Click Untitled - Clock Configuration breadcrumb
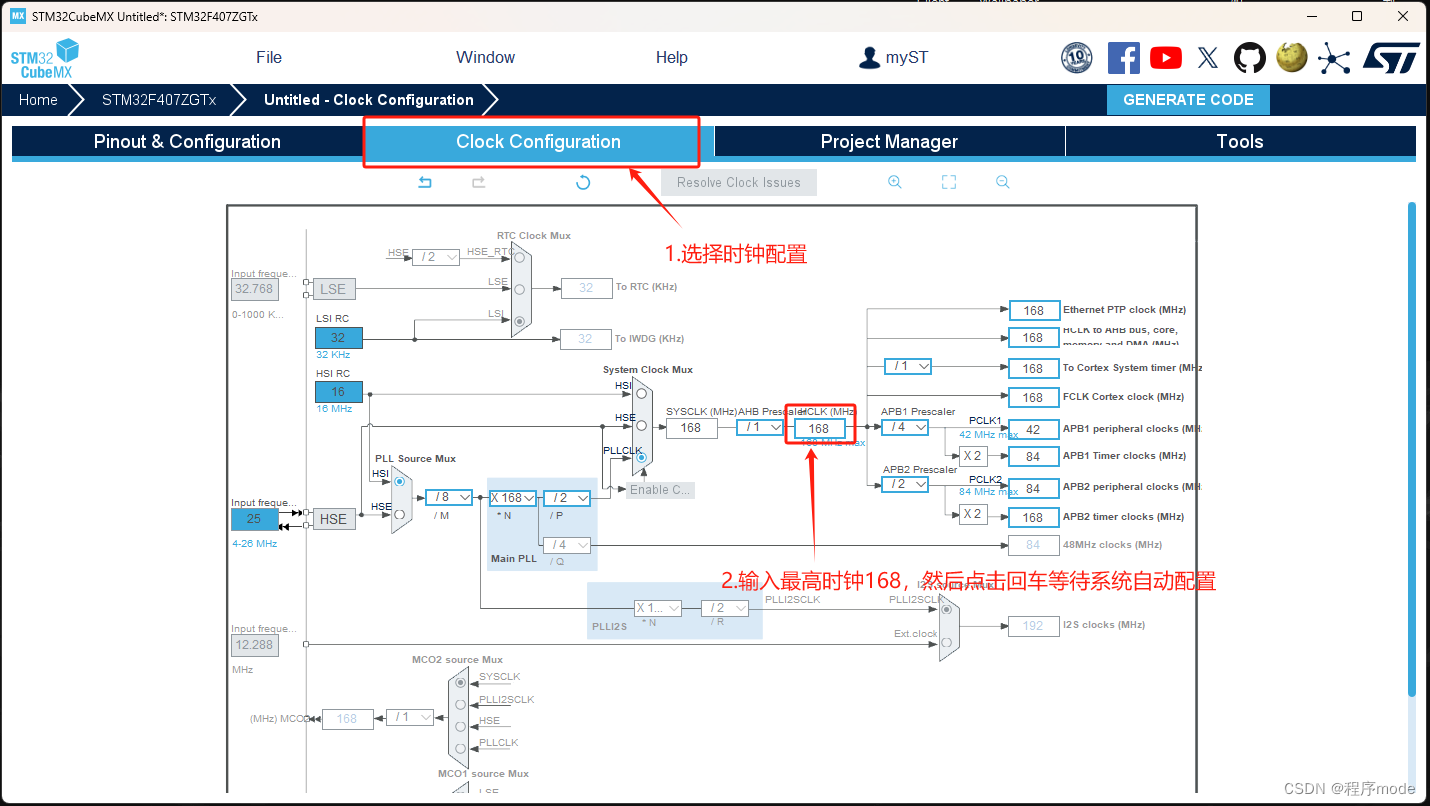This screenshot has height=806, width=1430. point(369,100)
